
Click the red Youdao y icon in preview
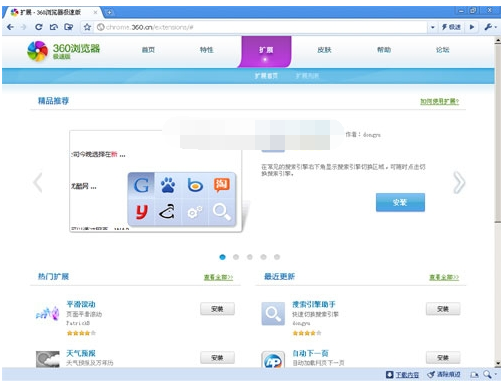pyautogui.click(x=141, y=212)
